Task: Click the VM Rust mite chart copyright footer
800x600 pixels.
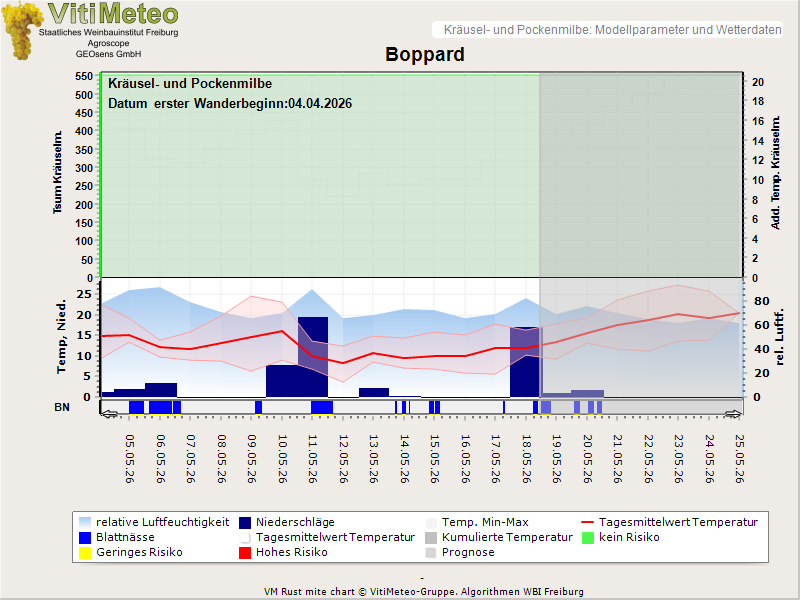Action: click(x=423, y=592)
